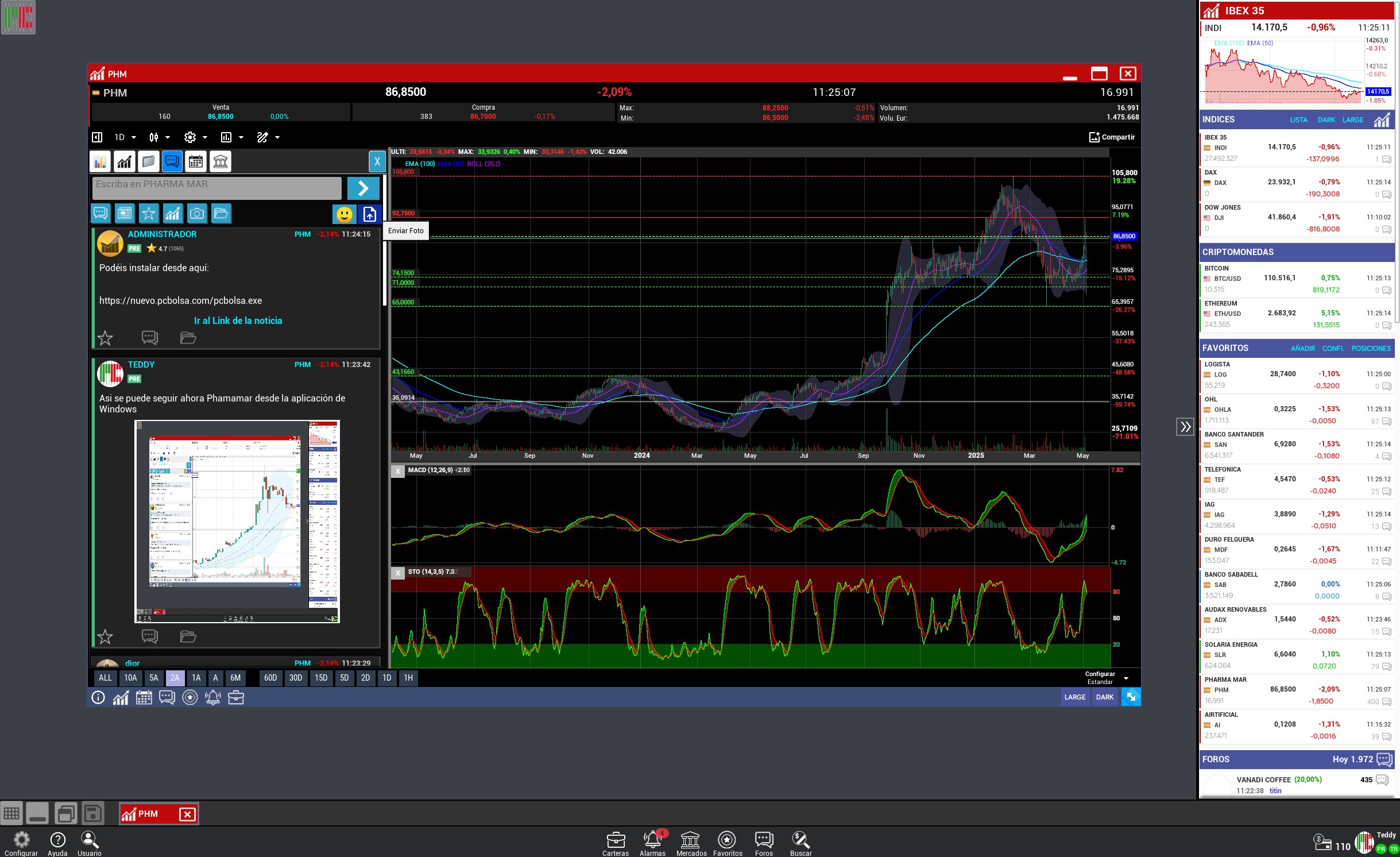Image resolution: width=1400 pixels, height=857 pixels.
Task: Collapse the left side panel icon
Action: pos(97,137)
